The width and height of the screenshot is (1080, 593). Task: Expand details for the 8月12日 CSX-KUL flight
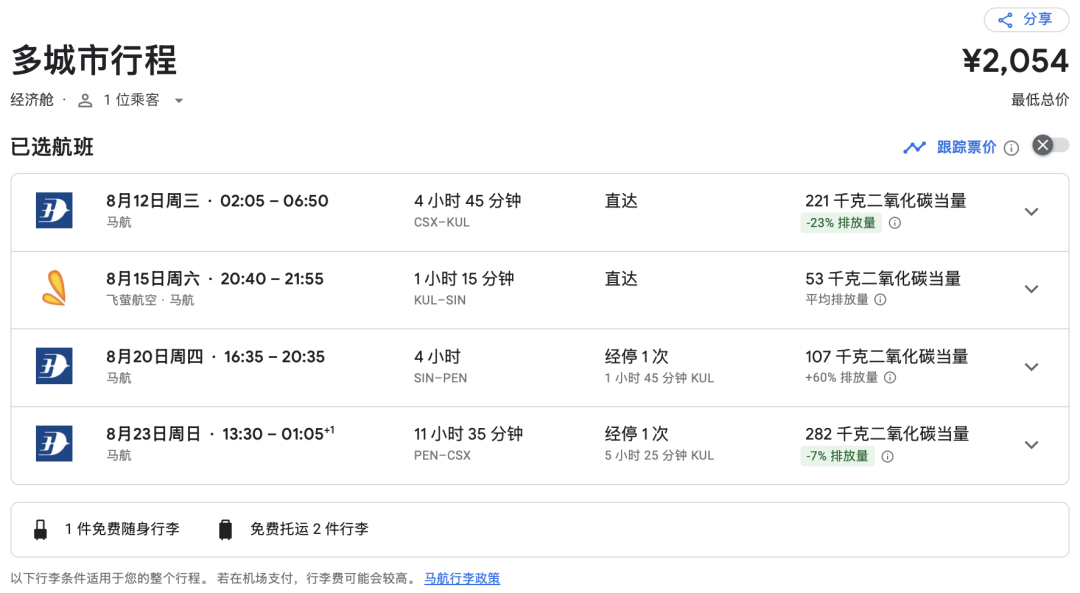(x=1031, y=211)
